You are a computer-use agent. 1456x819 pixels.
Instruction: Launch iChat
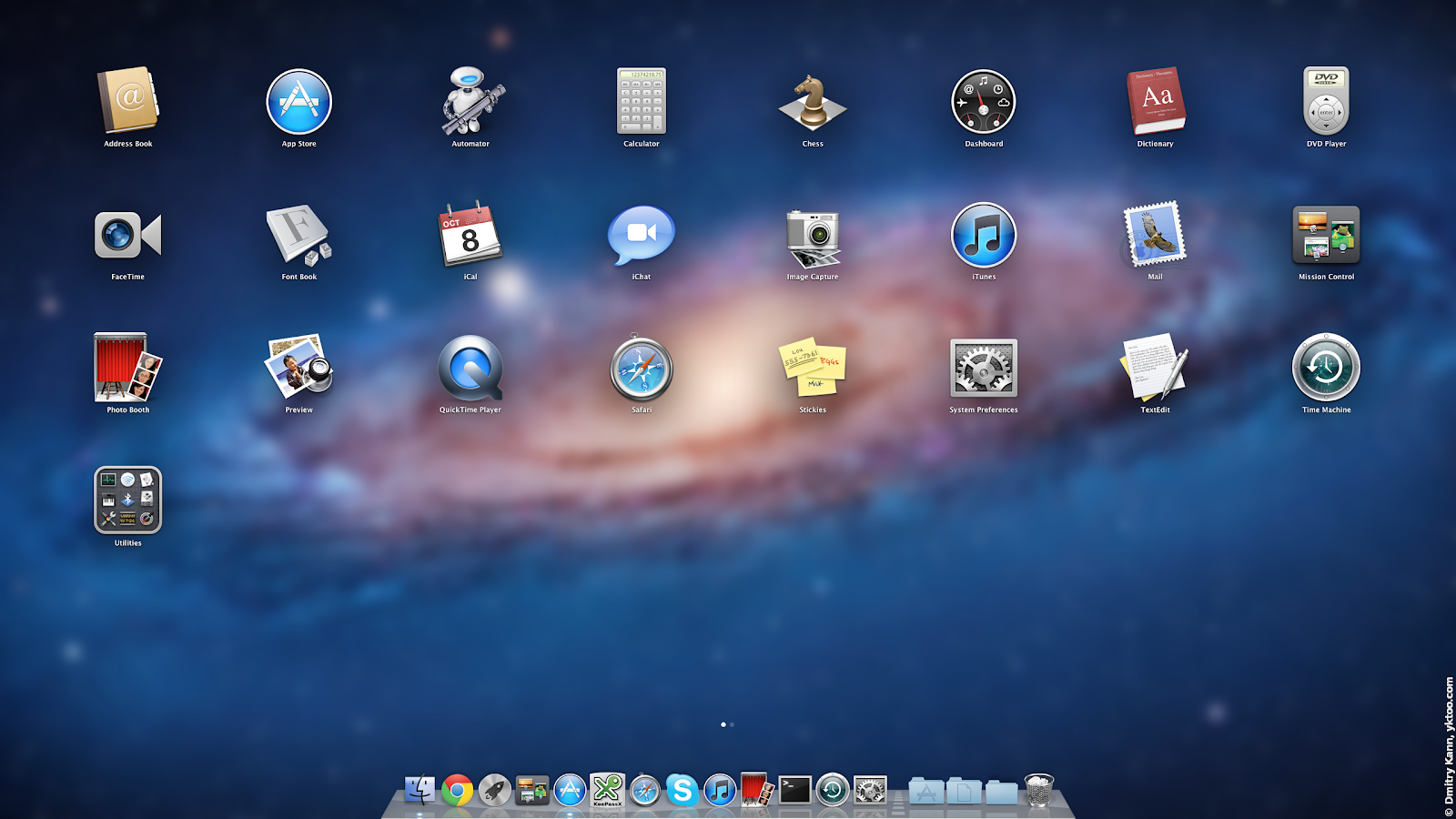pyautogui.click(x=642, y=234)
